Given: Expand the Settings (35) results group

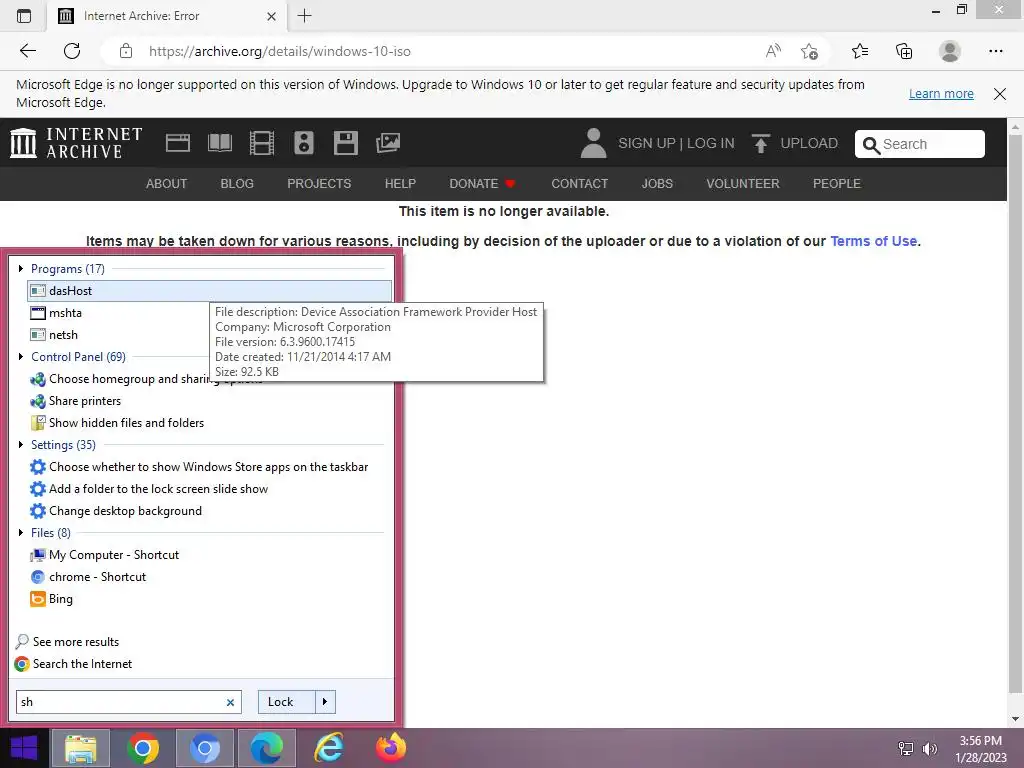Looking at the screenshot, I should click(21, 445).
